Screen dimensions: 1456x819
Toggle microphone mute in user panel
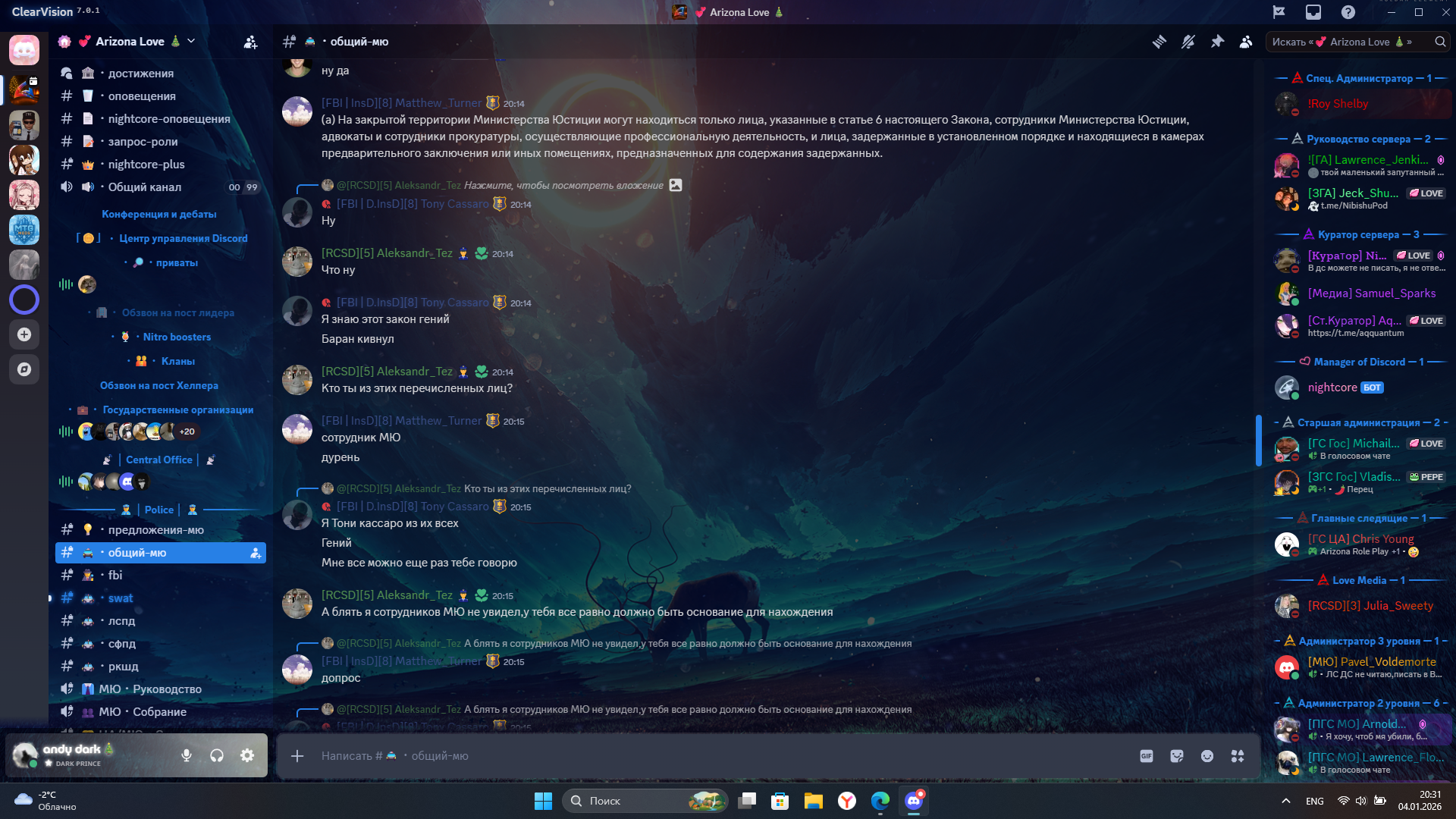pyautogui.click(x=187, y=755)
